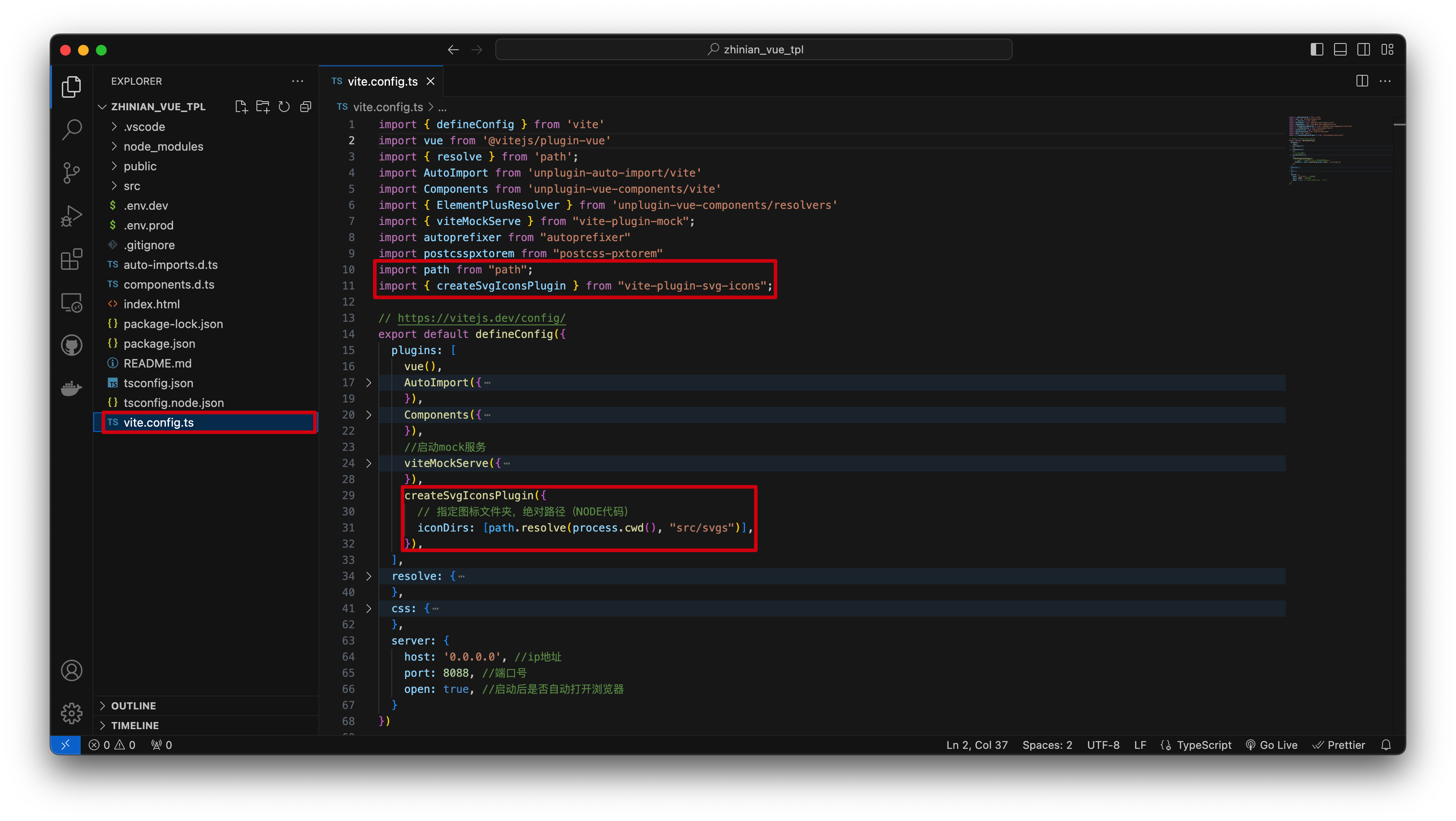This screenshot has width=1456, height=821.
Task: Change encoding UTF-8
Action: [x=1103, y=745]
